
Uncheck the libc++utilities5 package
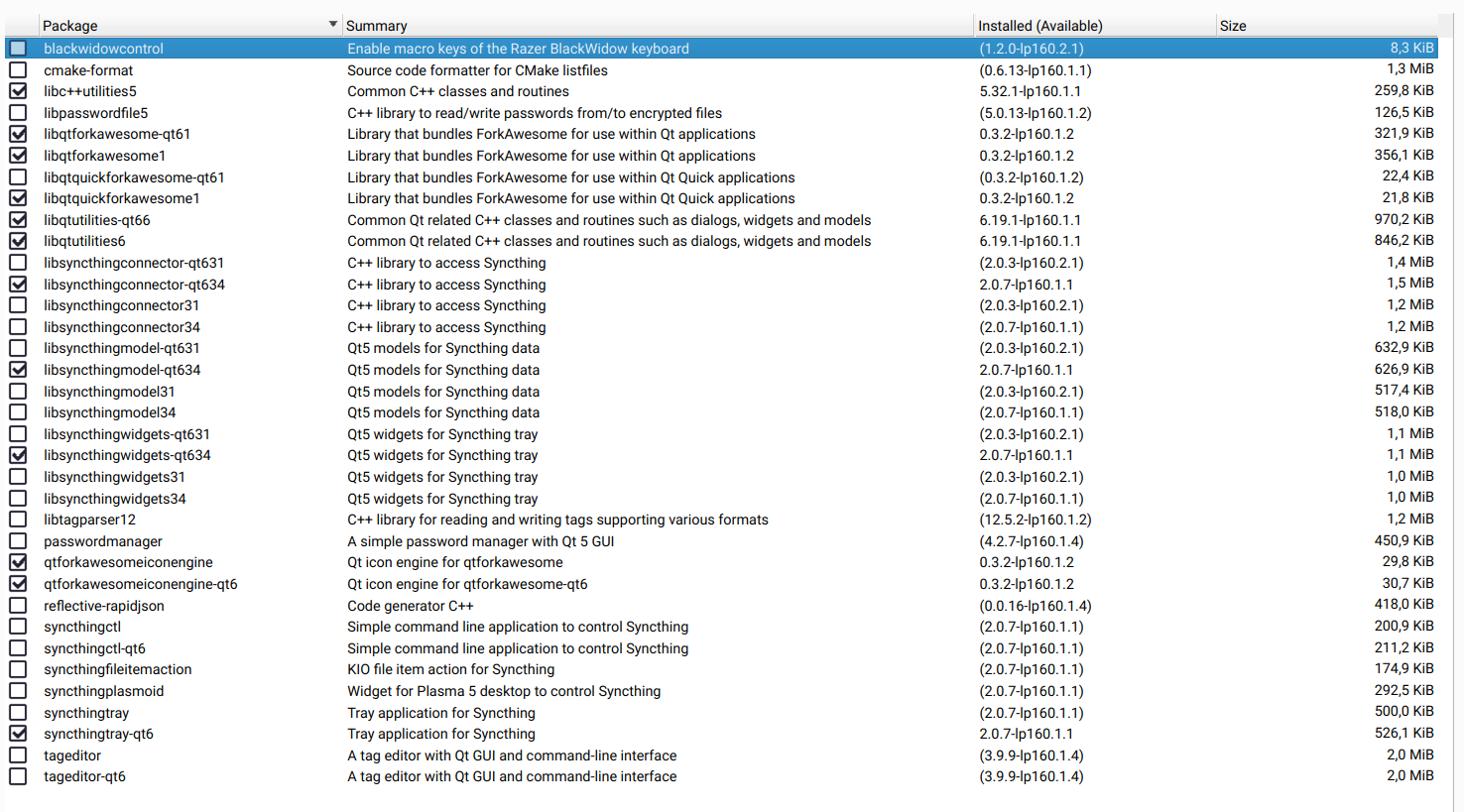pos(18,91)
